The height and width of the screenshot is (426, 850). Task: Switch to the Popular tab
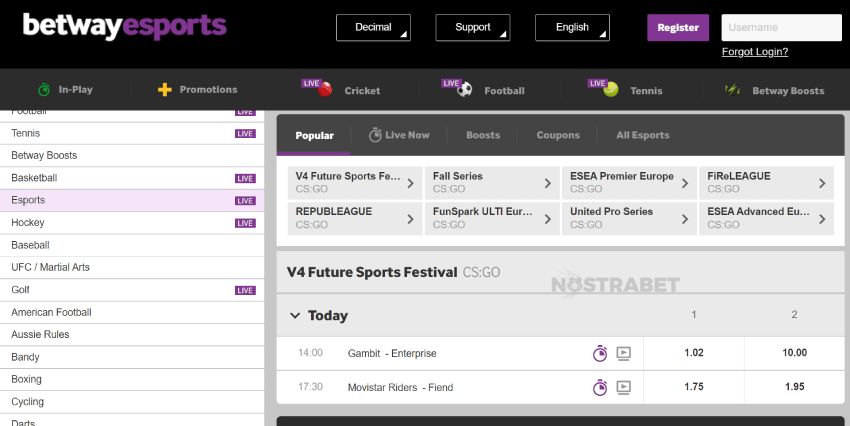click(x=314, y=135)
